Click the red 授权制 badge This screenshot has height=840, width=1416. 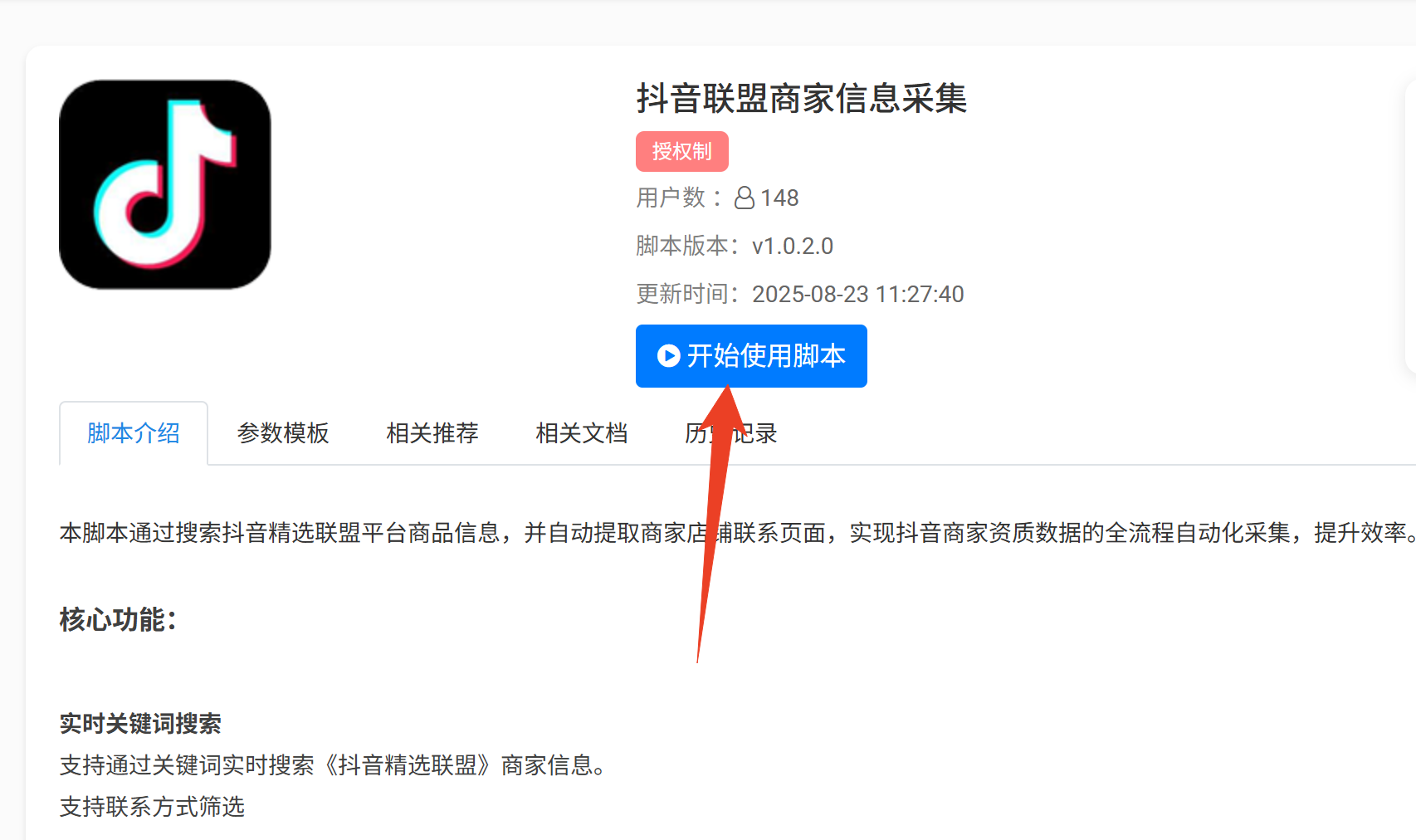point(682,152)
